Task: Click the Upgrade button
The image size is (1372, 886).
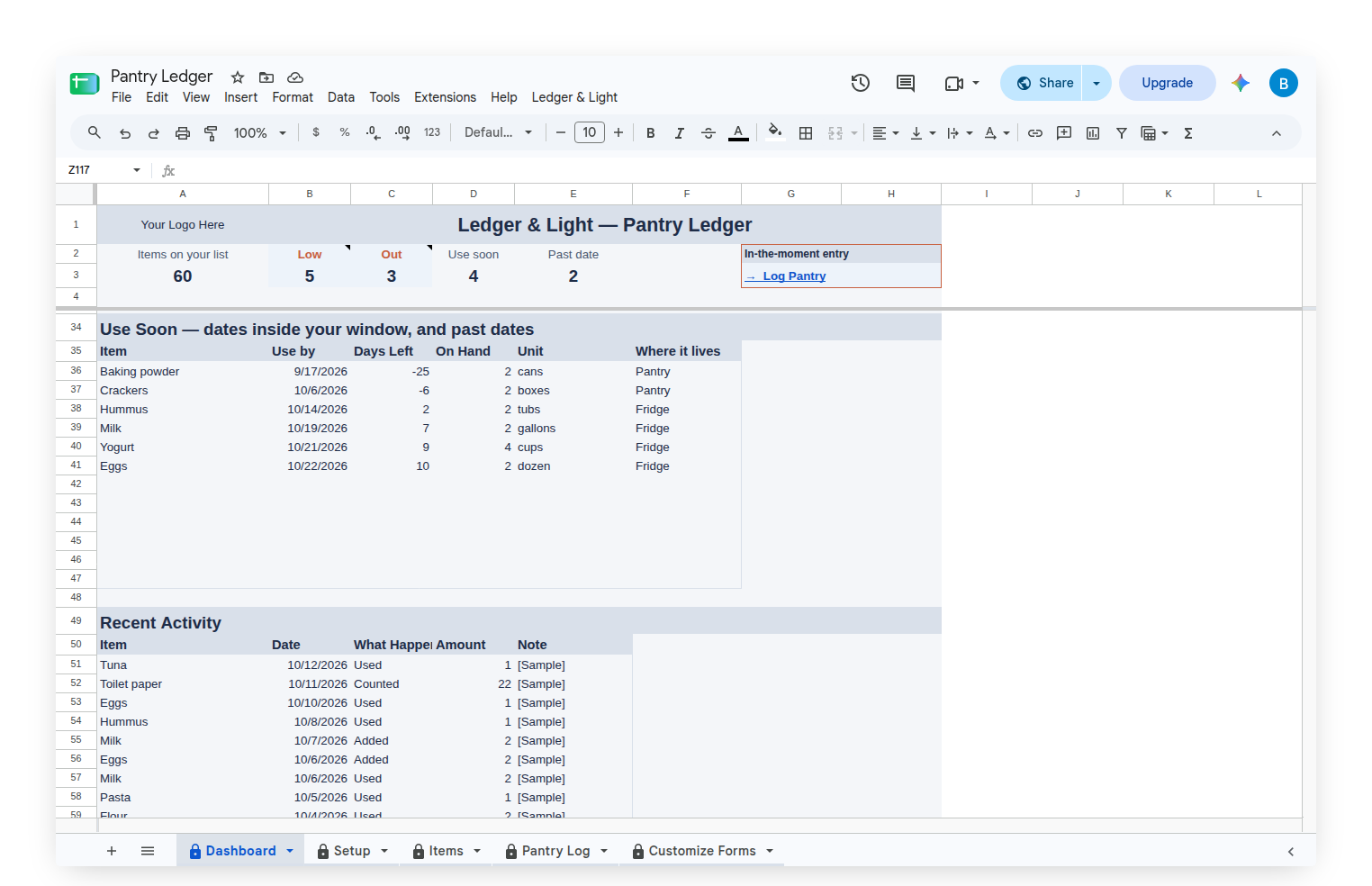Action: pos(1167,83)
